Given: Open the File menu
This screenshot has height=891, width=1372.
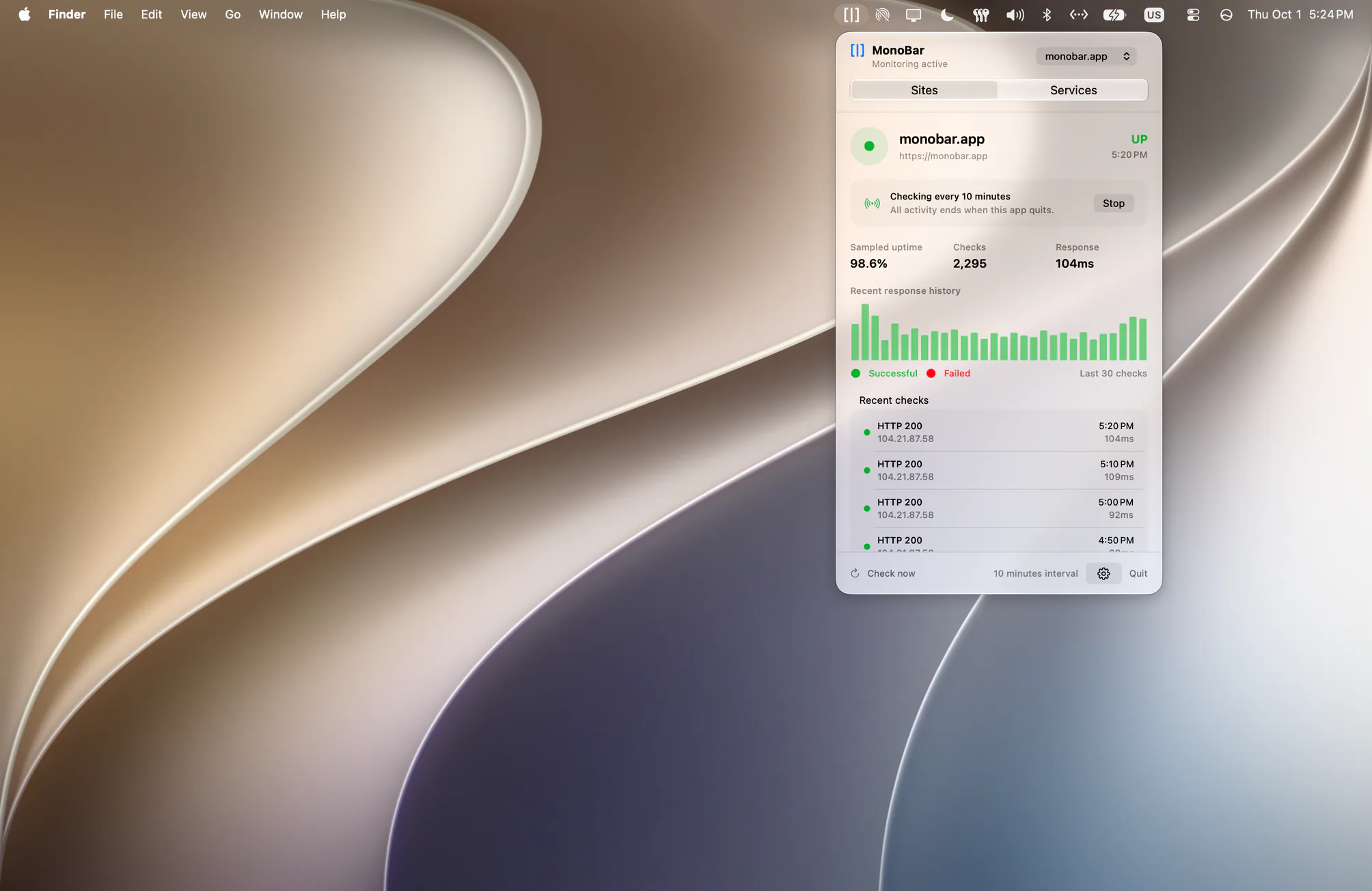Looking at the screenshot, I should (x=113, y=14).
